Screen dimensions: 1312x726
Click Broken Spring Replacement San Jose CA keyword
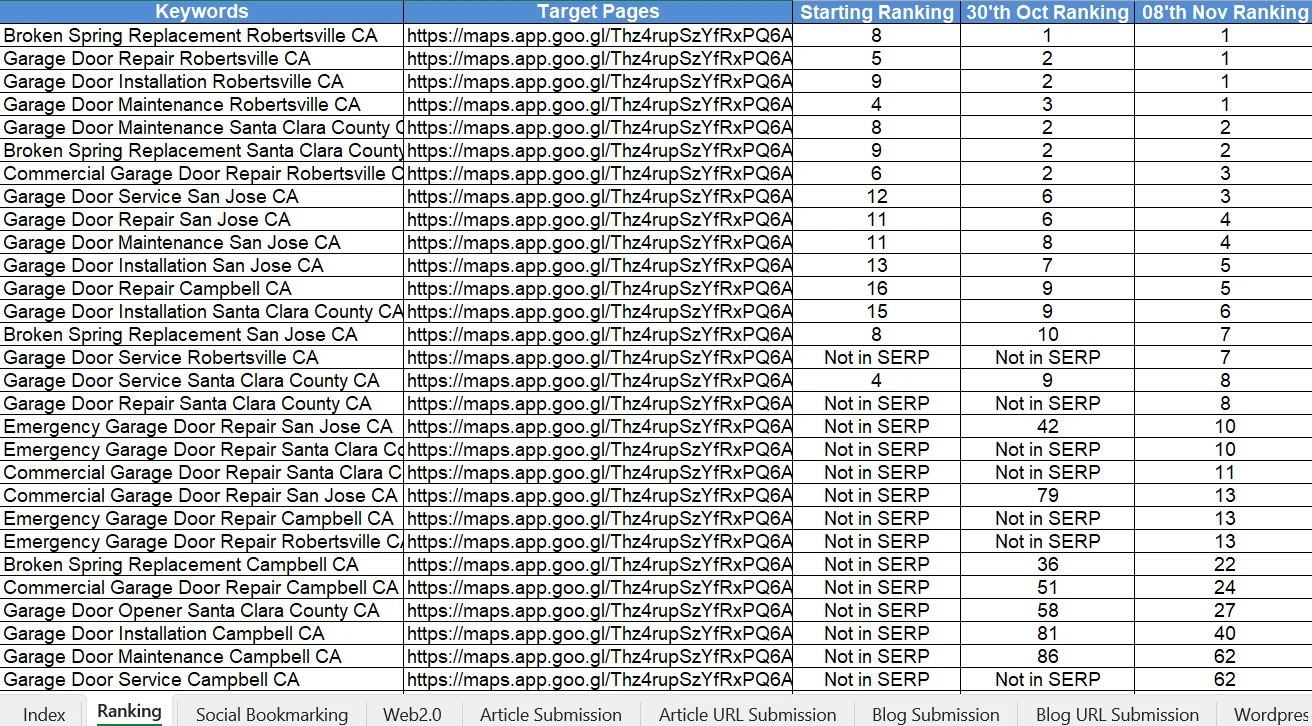[x=202, y=334]
